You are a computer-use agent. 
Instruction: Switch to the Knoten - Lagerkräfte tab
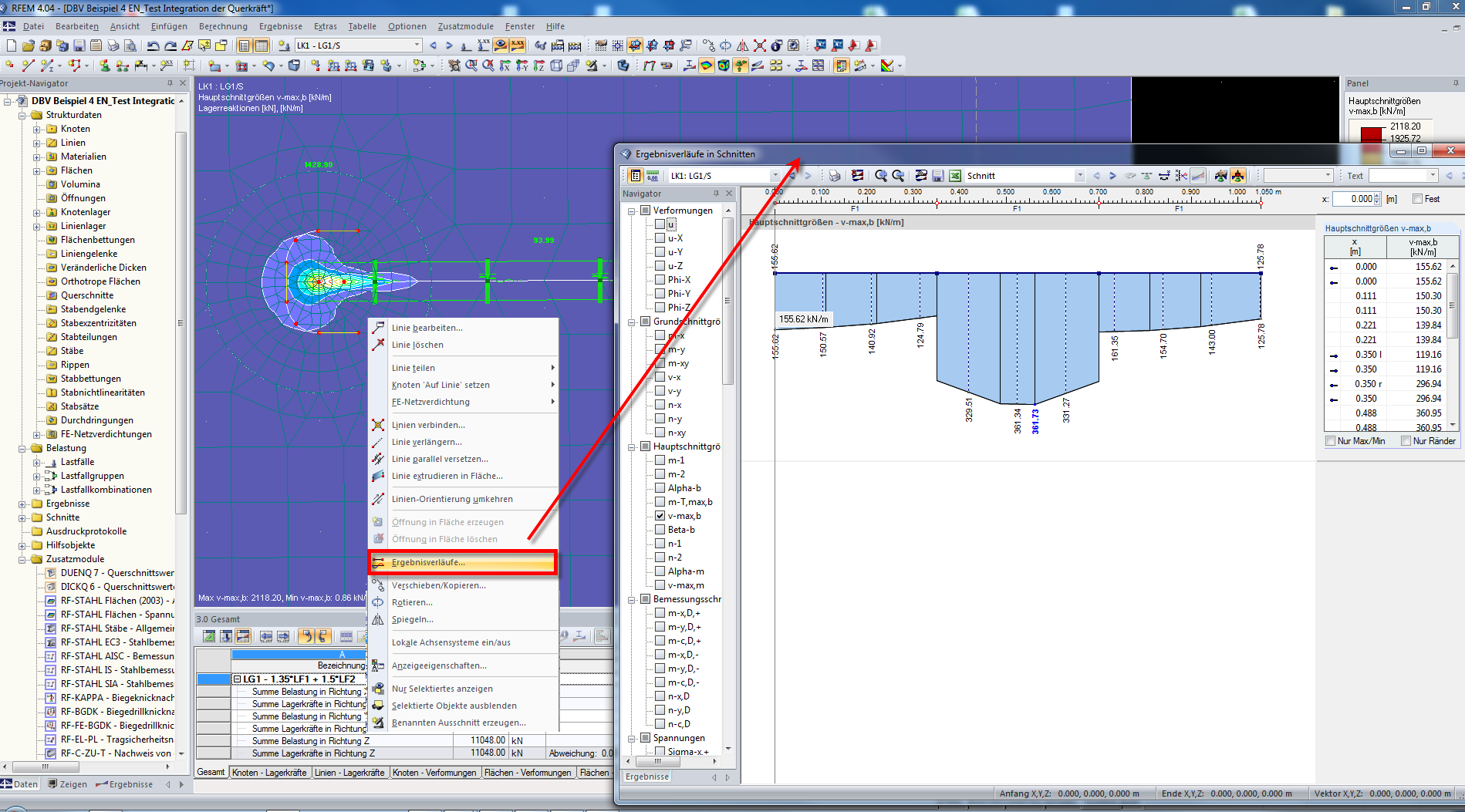[269, 772]
